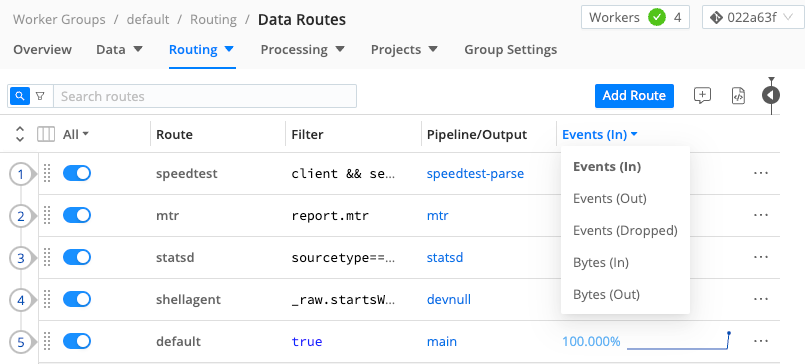Open the Projects dropdown menu
805x364 pixels.
pos(404,50)
